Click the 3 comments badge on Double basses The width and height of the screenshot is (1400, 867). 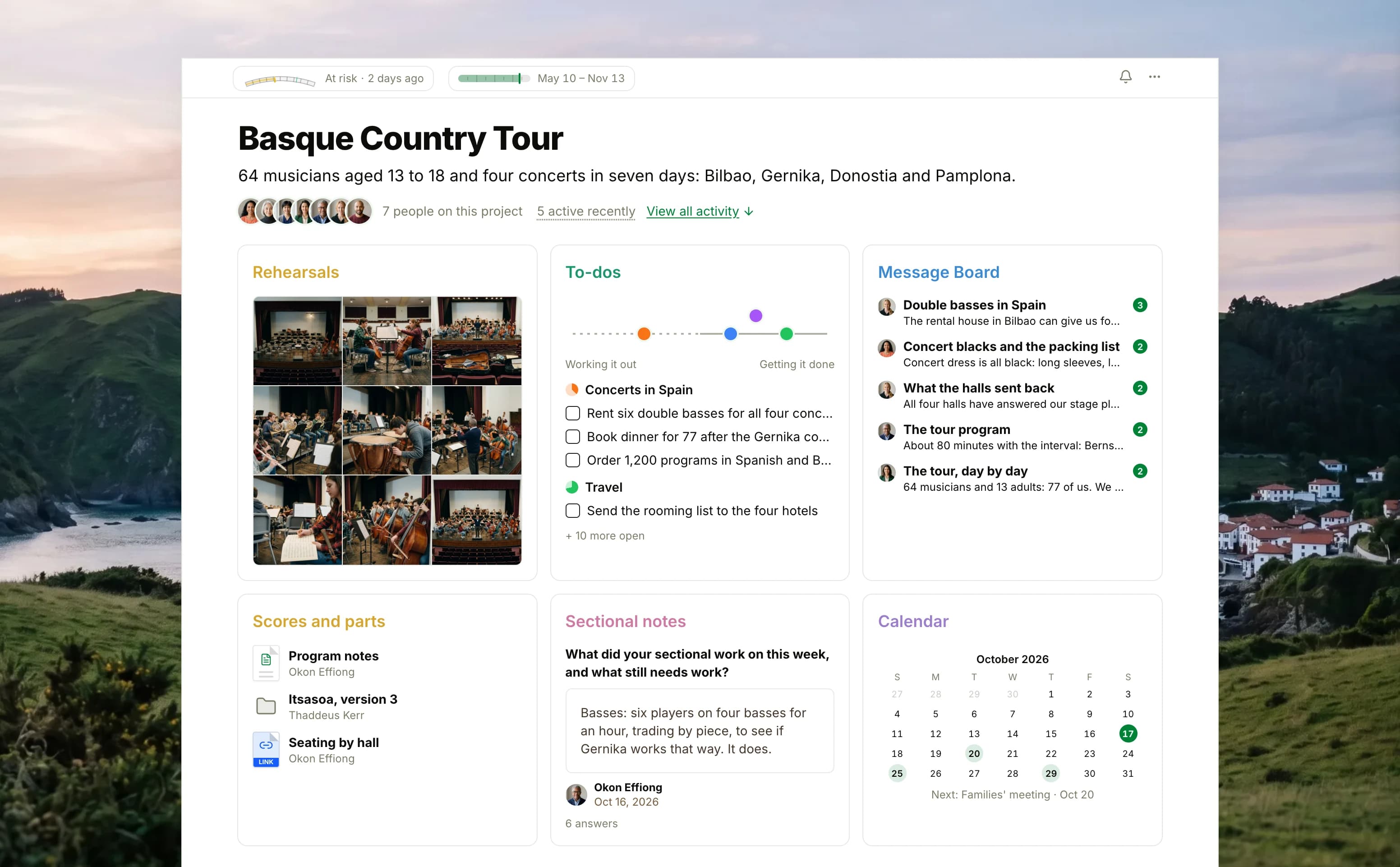(1140, 305)
